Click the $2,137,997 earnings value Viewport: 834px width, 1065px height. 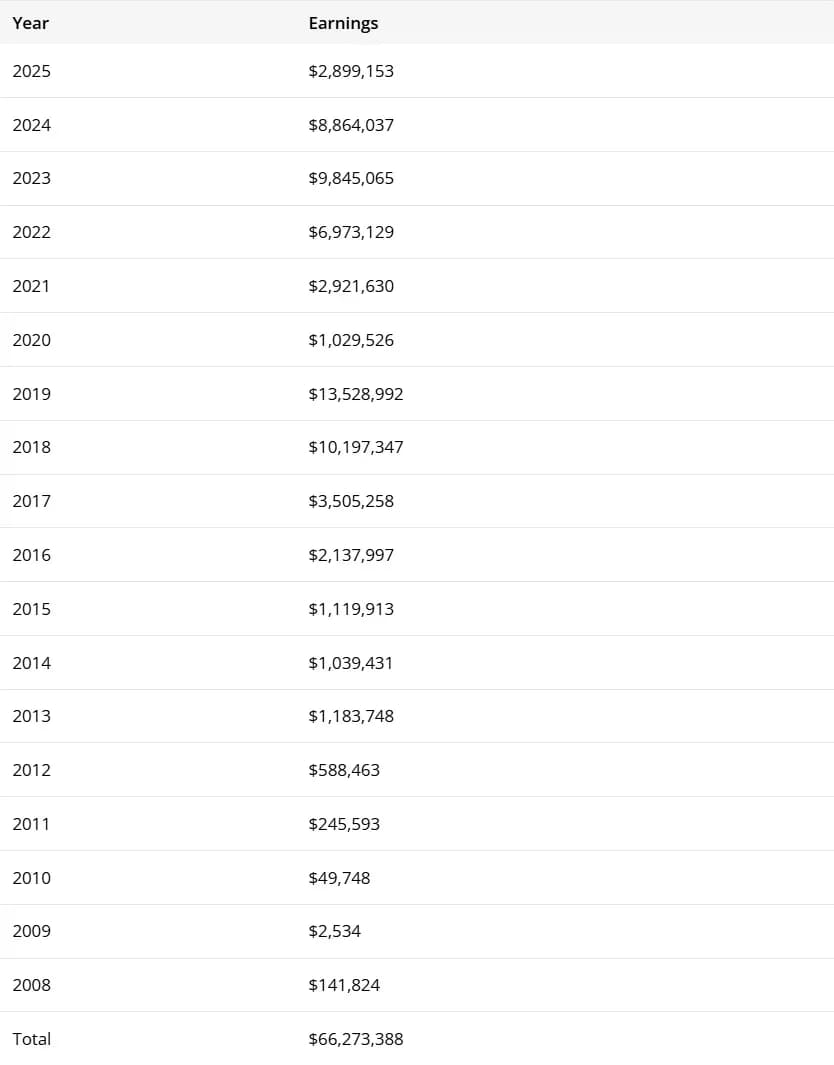pyautogui.click(x=351, y=555)
